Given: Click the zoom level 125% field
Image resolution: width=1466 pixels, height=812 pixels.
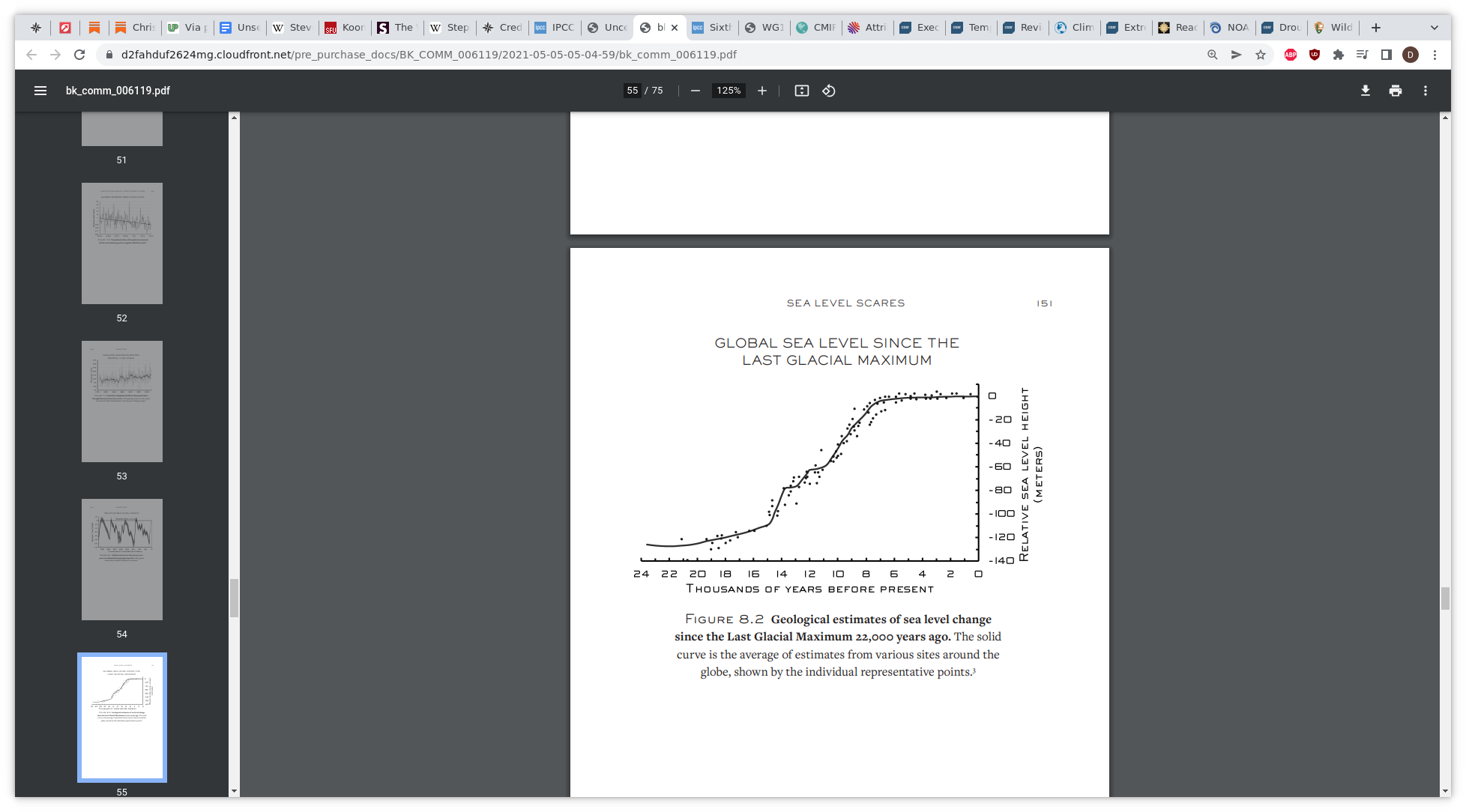Looking at the screenshot, I should pyautogui.click(x=729, y=91).
